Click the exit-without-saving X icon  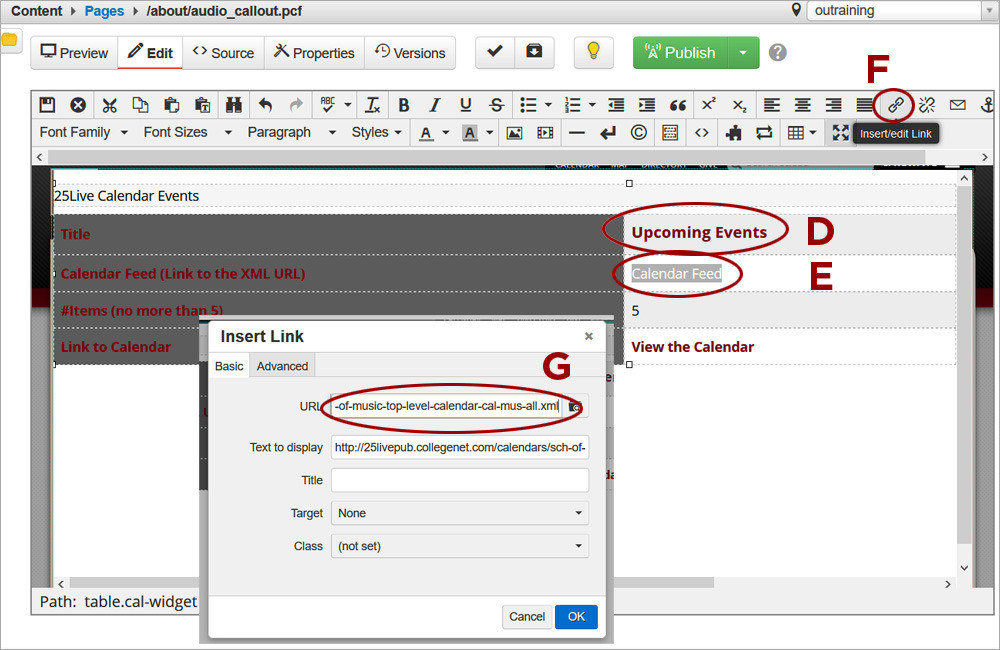click(x=78, y=105)
